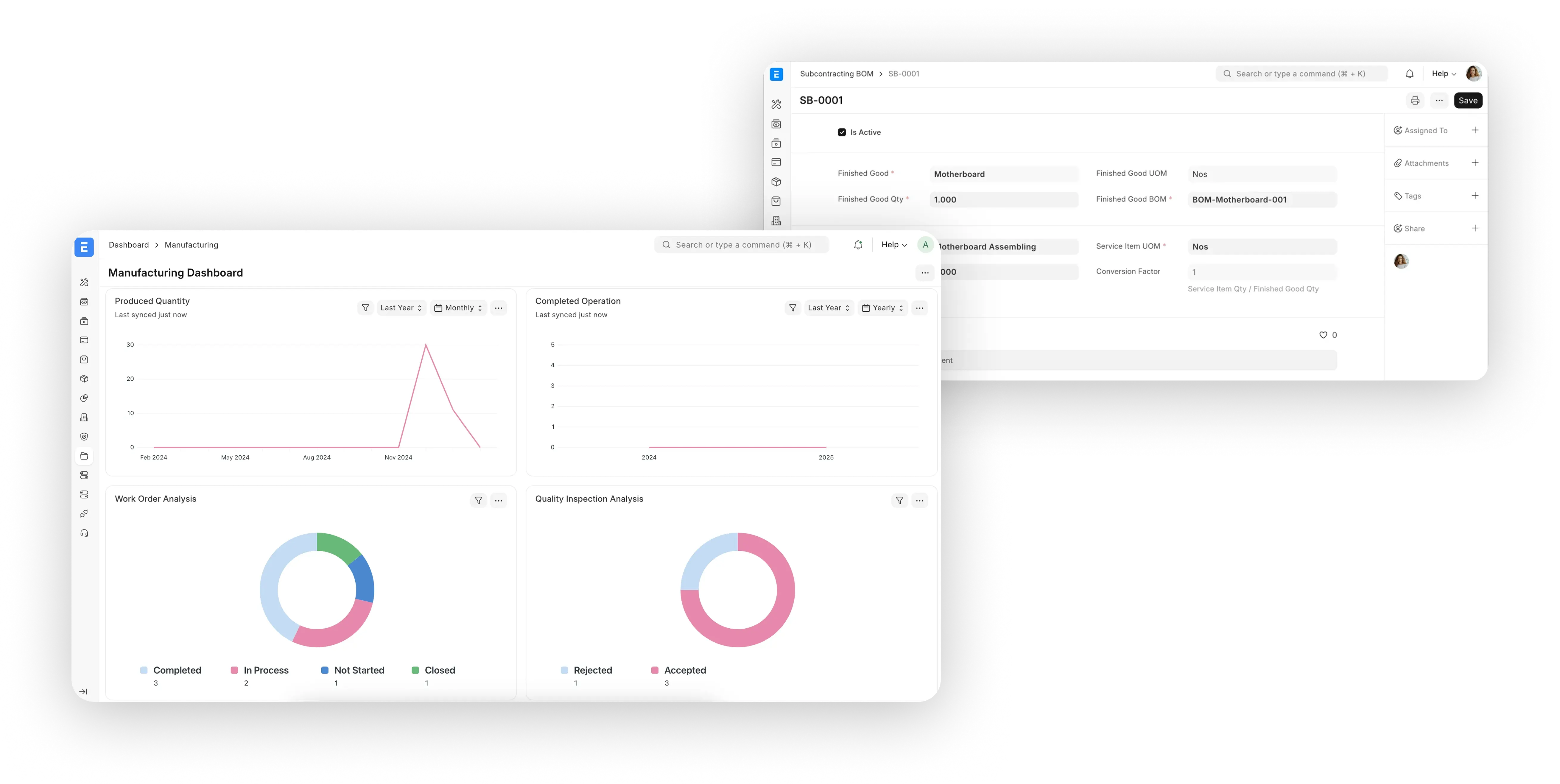This screenshot has width=1560, height=784.
Task: Open filter icon on Produced Quantity chart
Action: pos(365,308)
